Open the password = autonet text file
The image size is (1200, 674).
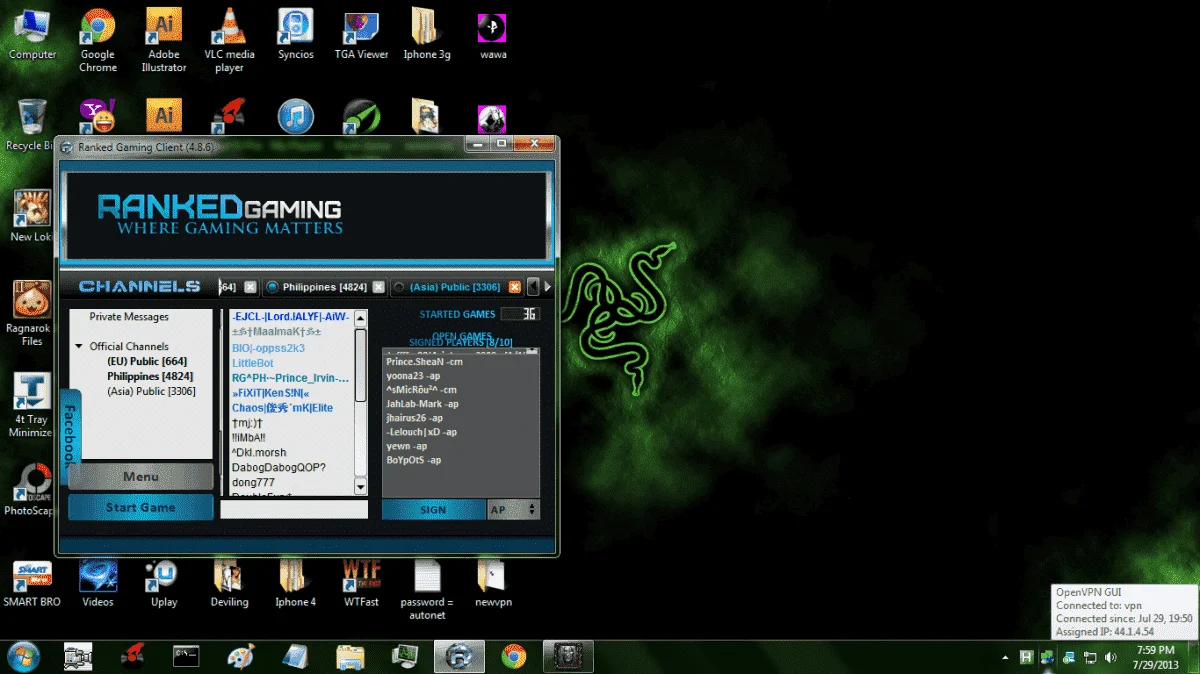[x=427, y=590]
